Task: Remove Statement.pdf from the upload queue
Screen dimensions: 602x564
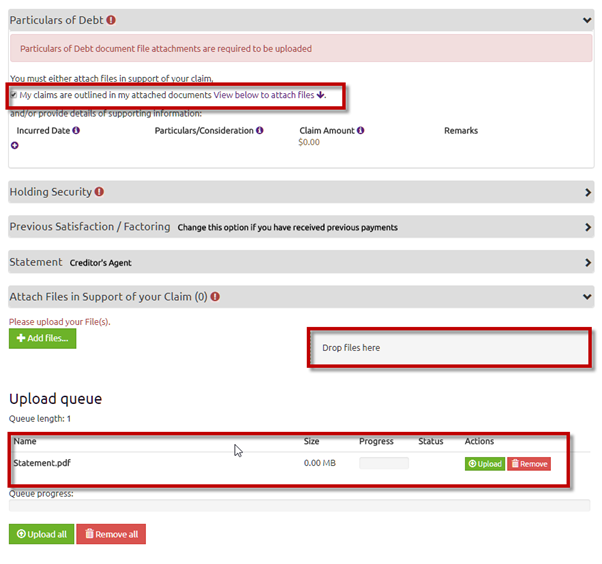Action: coord(529,464)
